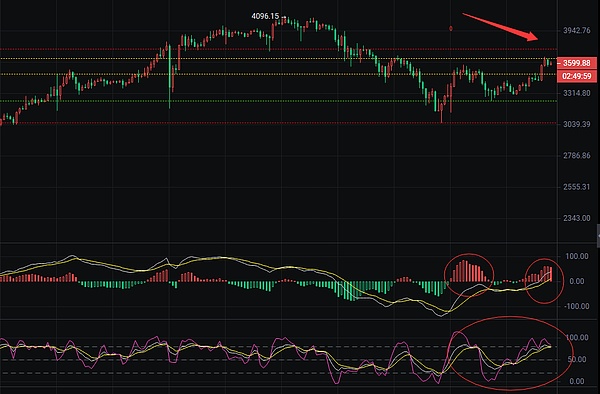Screen dimensions: 600x394
Task: Click the 3942.76 price axis label
Action: pyautogui.click(x=576, y=31)
